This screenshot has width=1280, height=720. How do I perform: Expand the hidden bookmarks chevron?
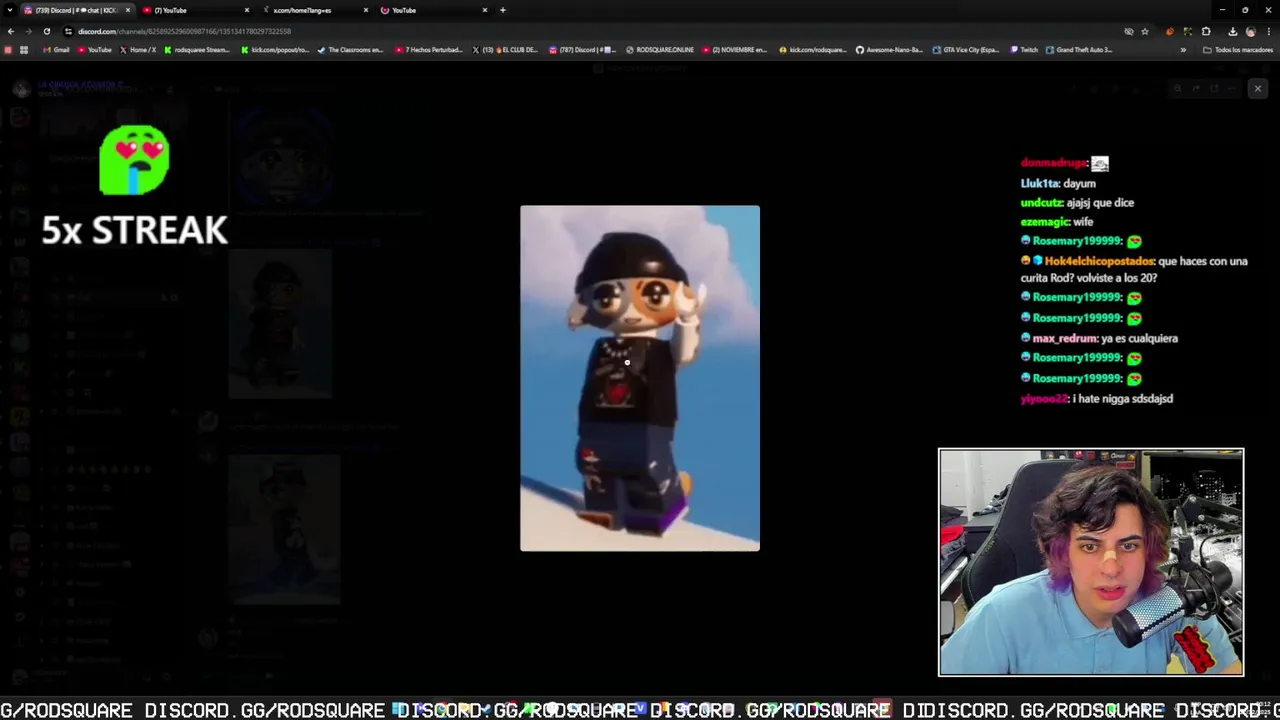coord(1183,49)
